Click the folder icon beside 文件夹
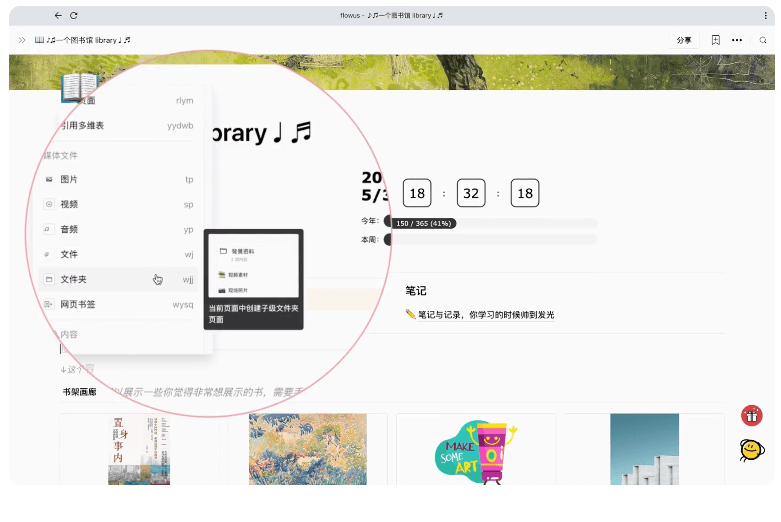781x522 pixels. click(49, 279)
